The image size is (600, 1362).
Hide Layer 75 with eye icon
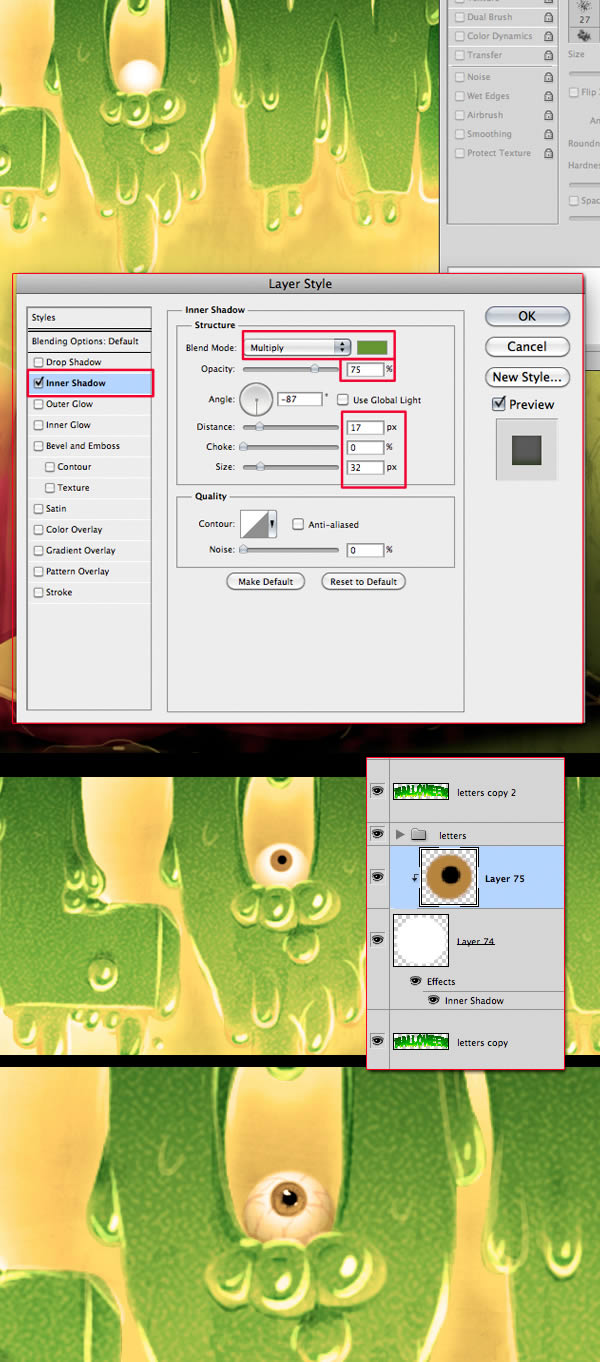pos(378,877)
